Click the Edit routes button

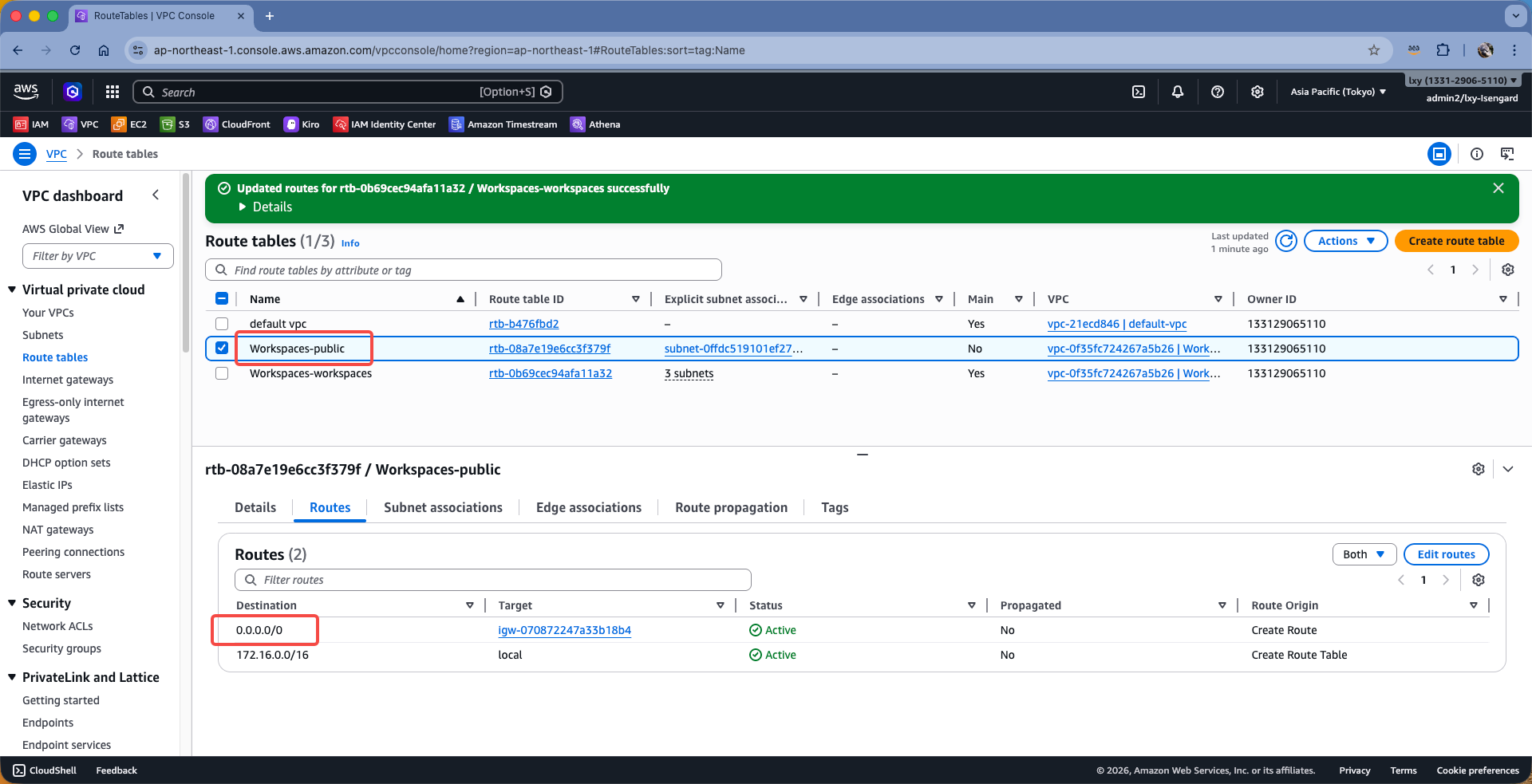(x=1446, y=554)
